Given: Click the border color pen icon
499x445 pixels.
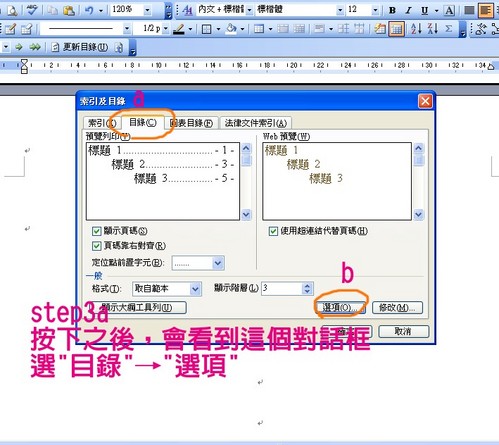Looking at the screenshot, I should pyautogui.click(x=179, y=29).
